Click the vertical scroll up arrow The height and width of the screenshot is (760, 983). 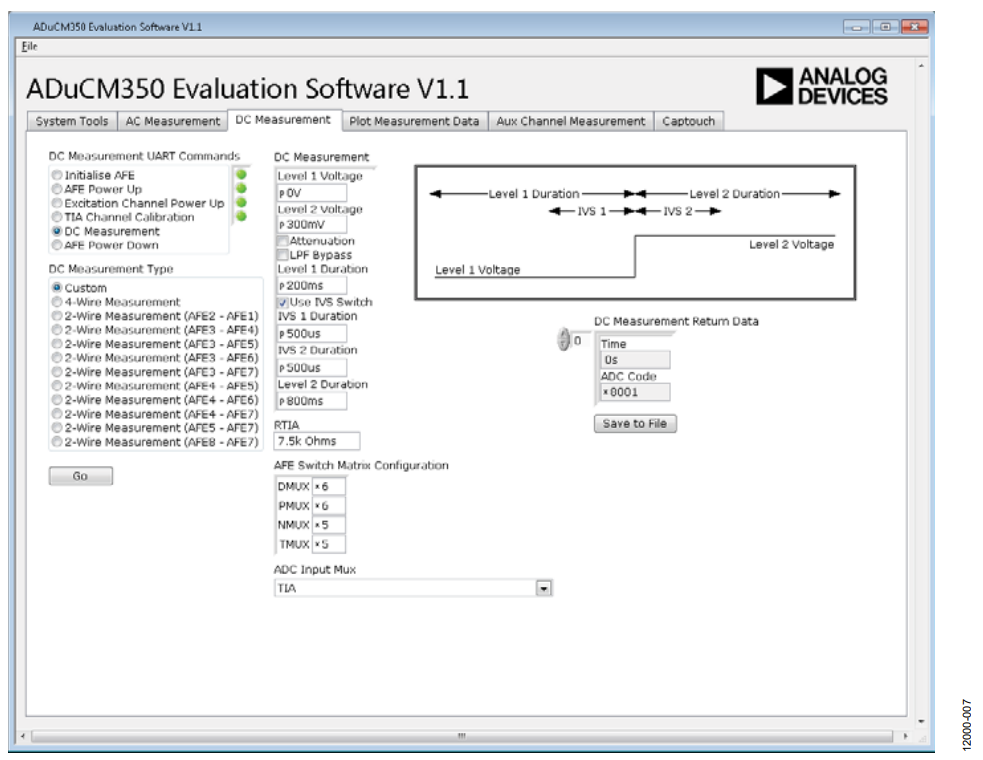click(x=921, y=65)
